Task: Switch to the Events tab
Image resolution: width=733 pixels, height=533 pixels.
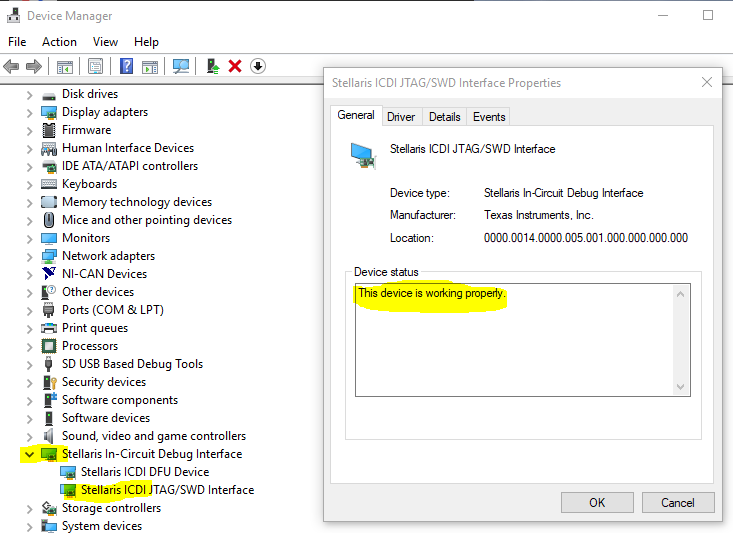Action: pyautogui.click(x=489, y=117)
